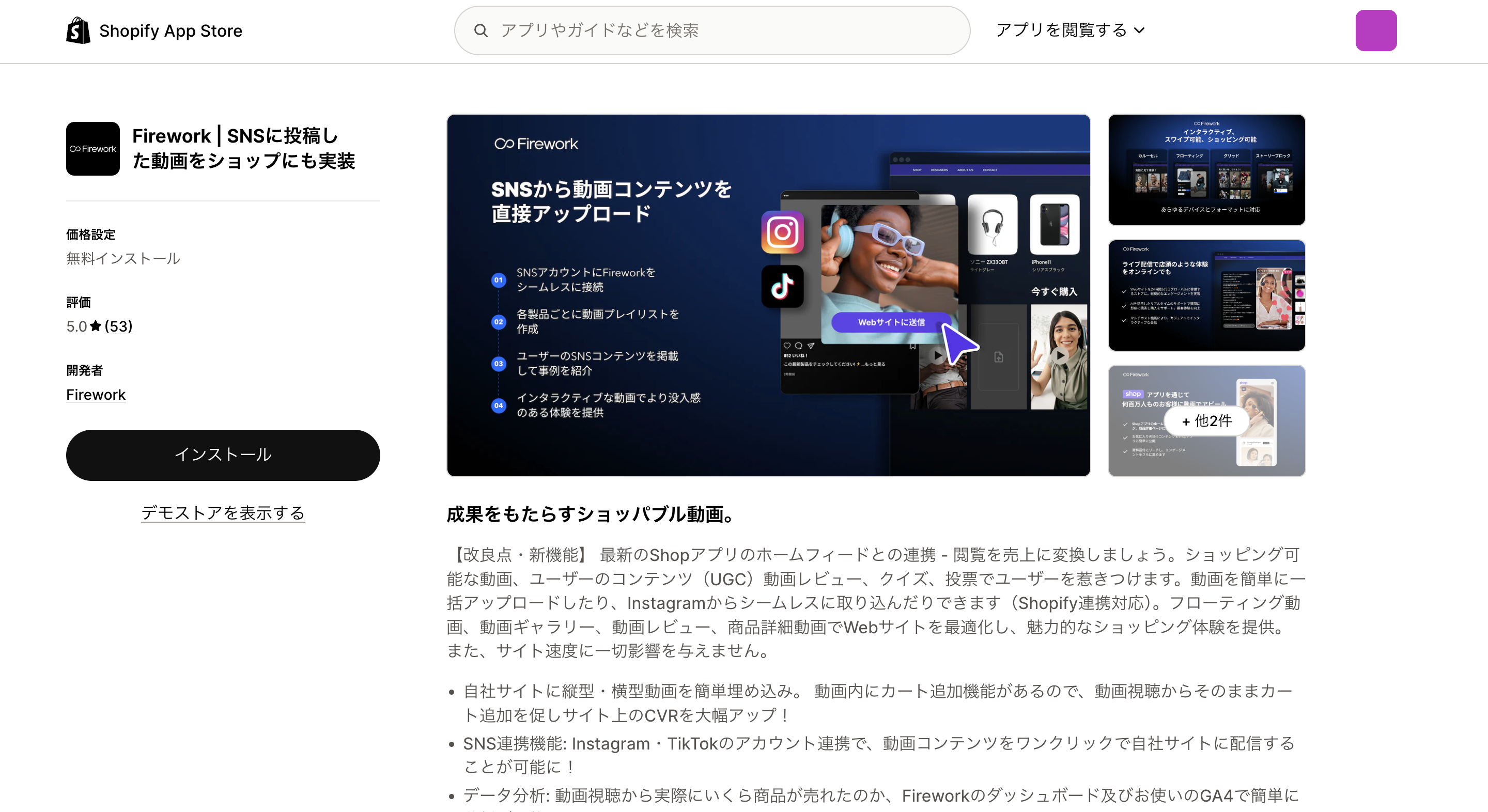Viewport: 1488px width, 812px height.
Task: Click the 開発者 label
Action: tap(84, 370)
